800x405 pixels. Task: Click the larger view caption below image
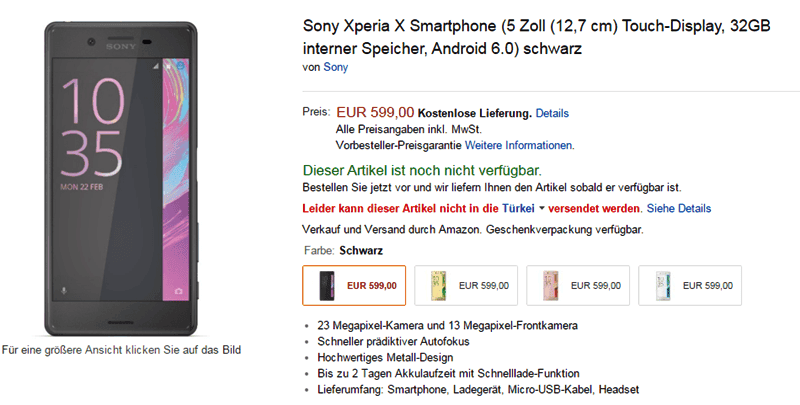[x=121, y=349]
